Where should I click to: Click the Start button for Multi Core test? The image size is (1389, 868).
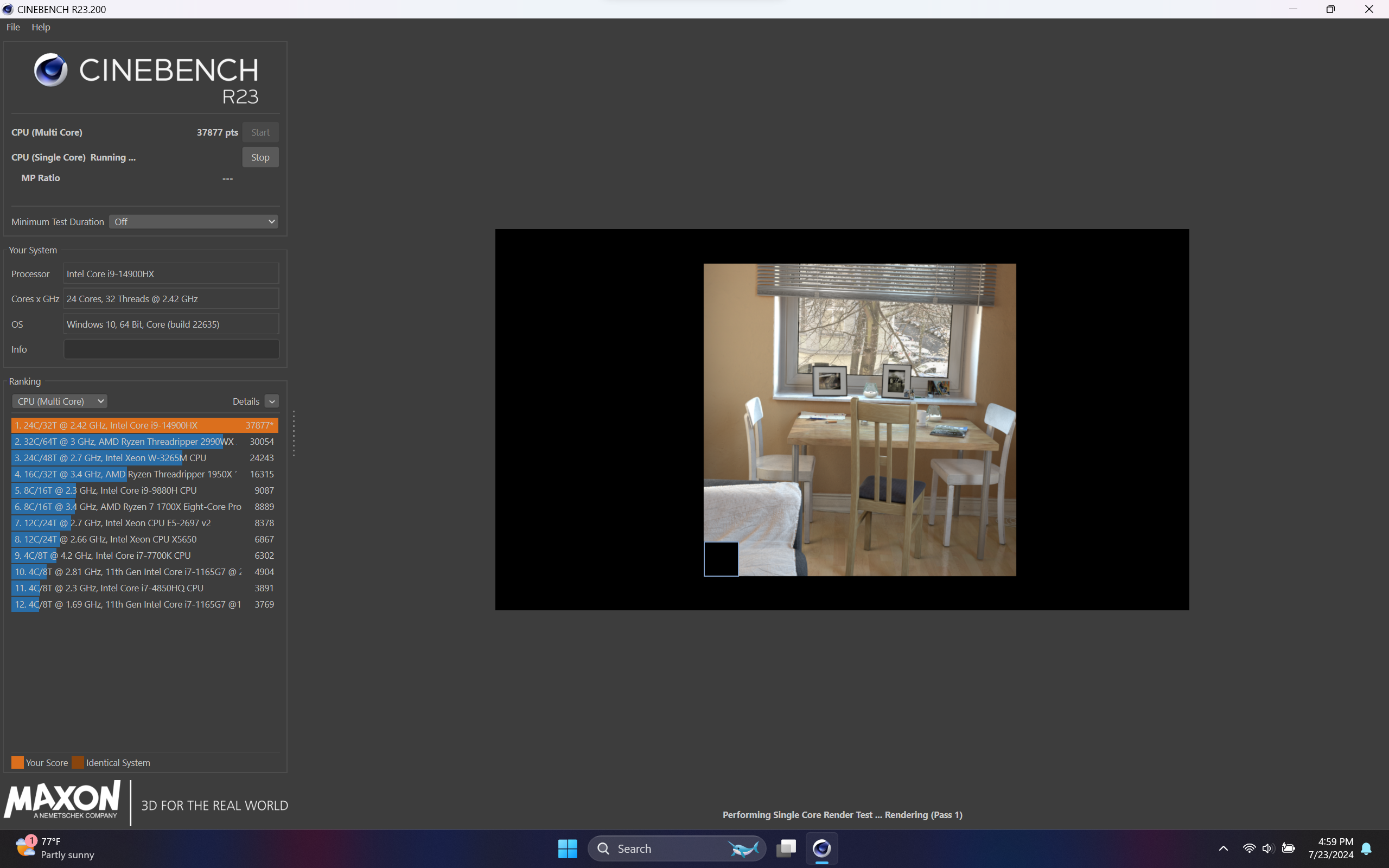[260, 132]
